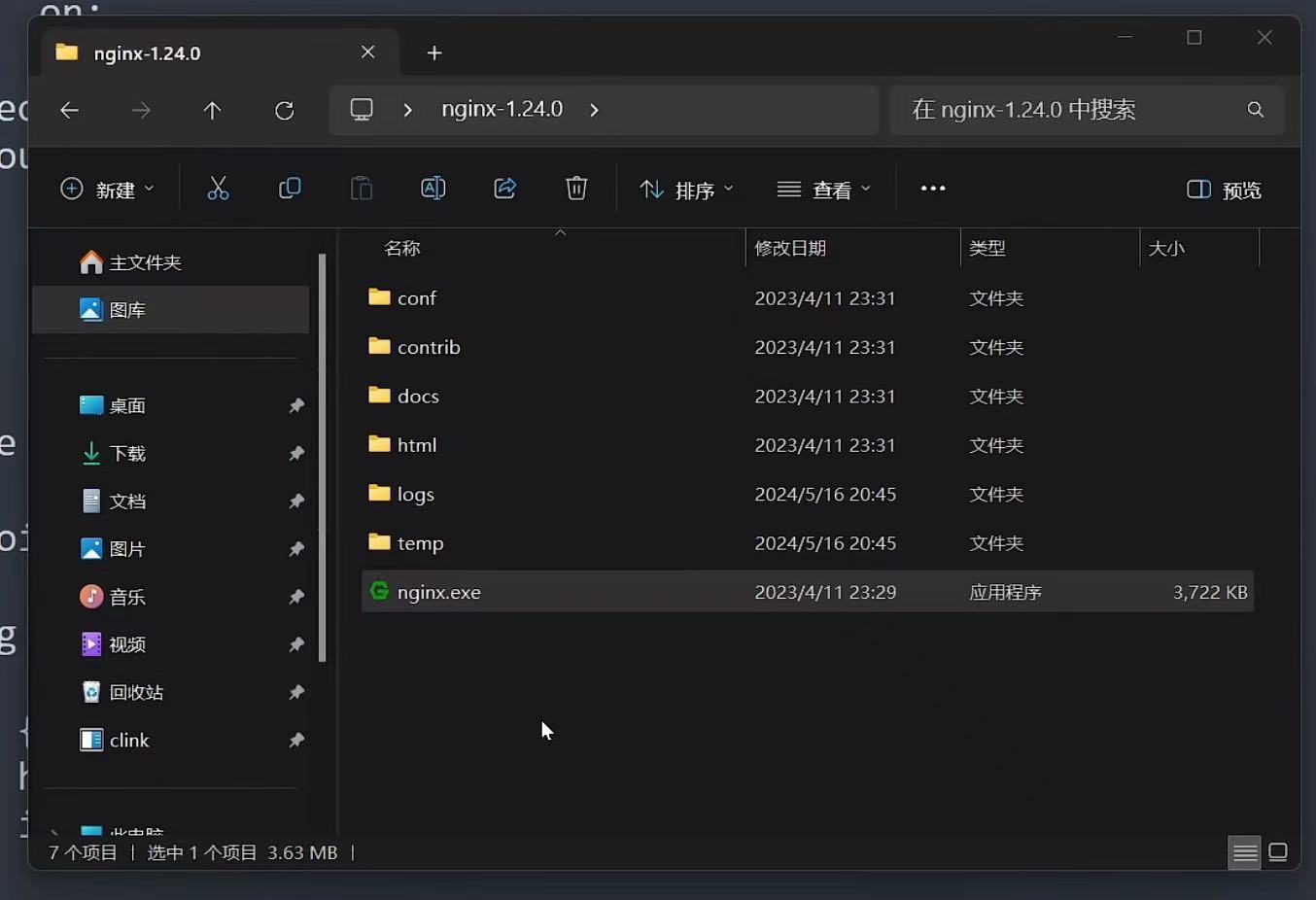Unpin 回收站 using its pin icon
1316x900 pixels.
[296, 693]
